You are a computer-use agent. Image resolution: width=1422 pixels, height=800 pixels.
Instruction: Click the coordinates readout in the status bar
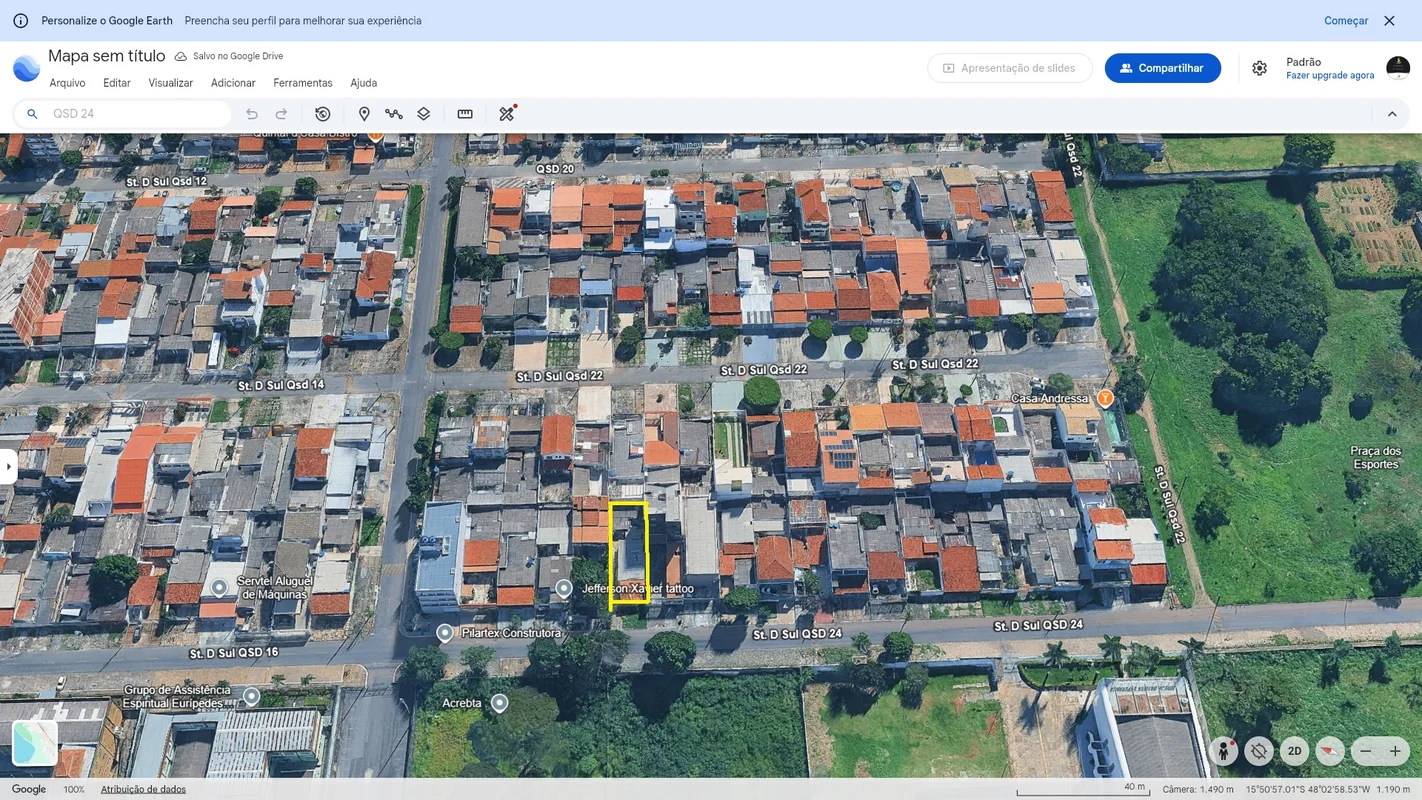pyautogui.click(x=1308, y=790)
